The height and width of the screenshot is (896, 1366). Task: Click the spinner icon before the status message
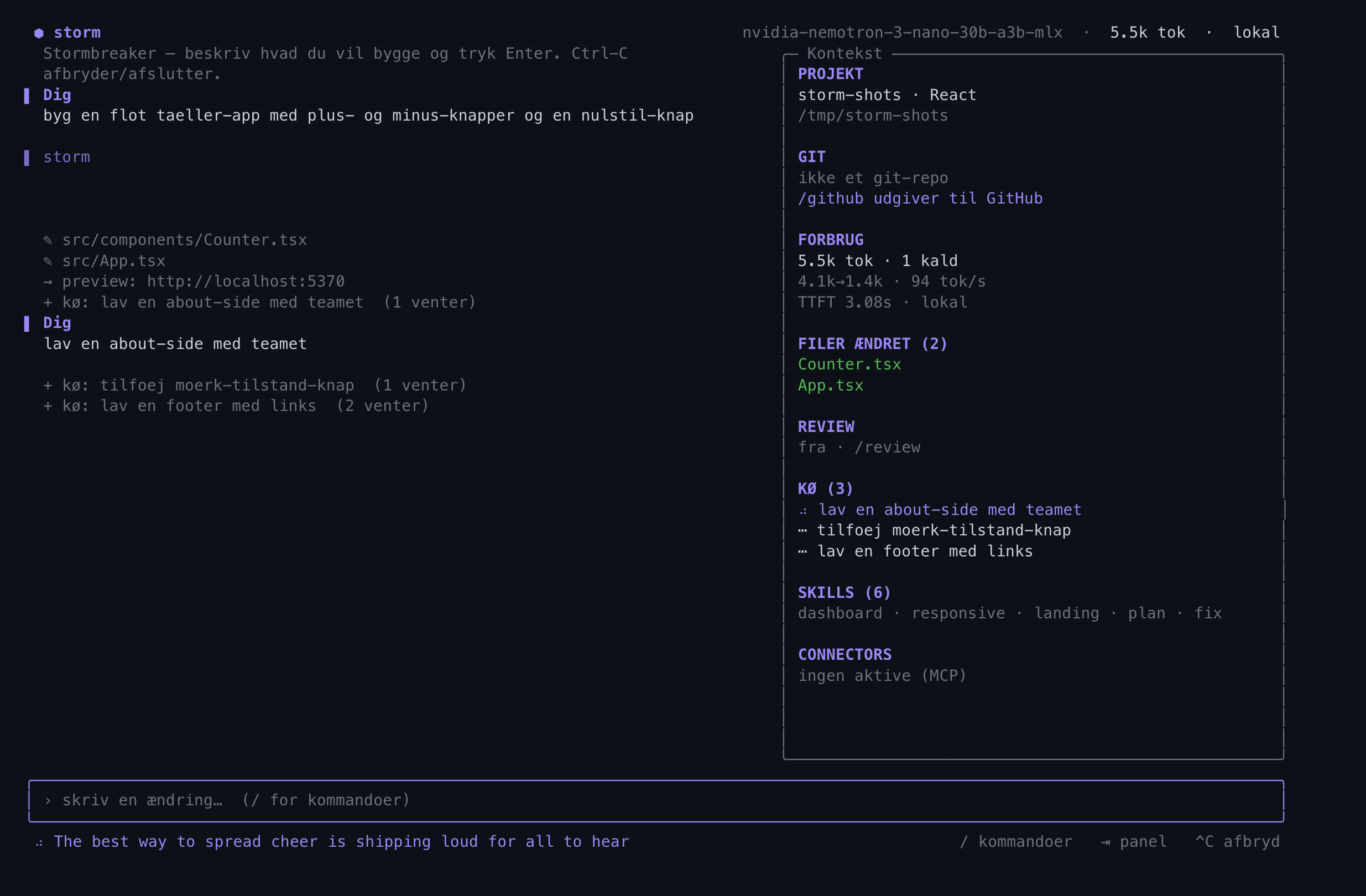click(39, 842)
